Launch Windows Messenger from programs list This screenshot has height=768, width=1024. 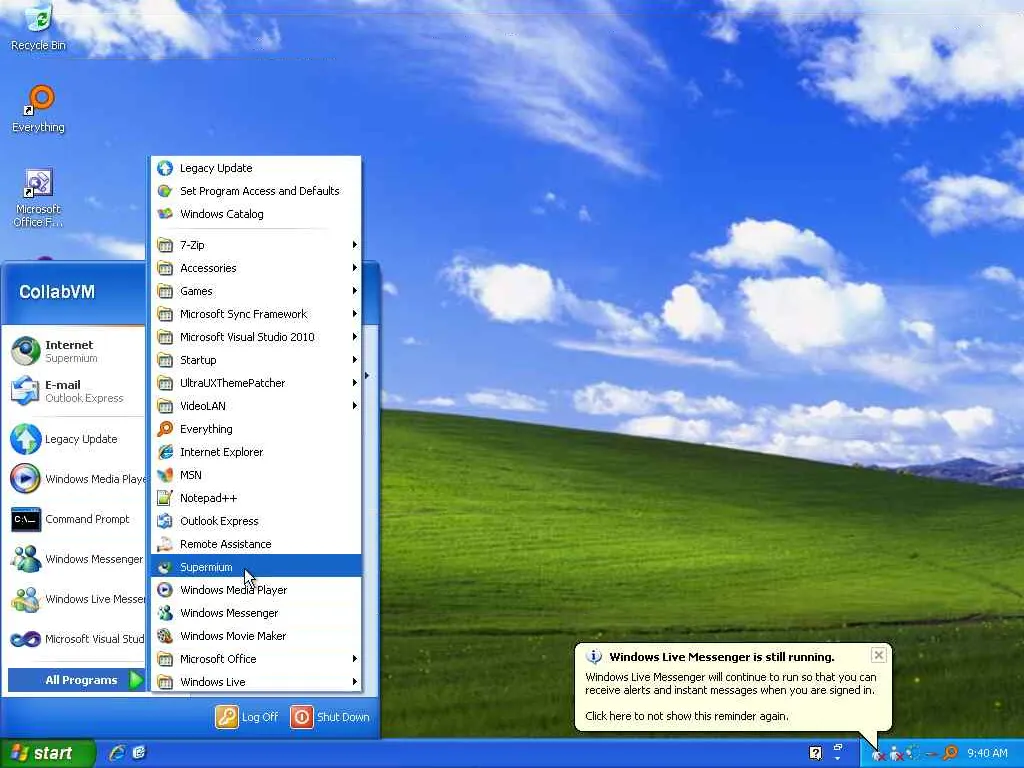tap(255, 613)
